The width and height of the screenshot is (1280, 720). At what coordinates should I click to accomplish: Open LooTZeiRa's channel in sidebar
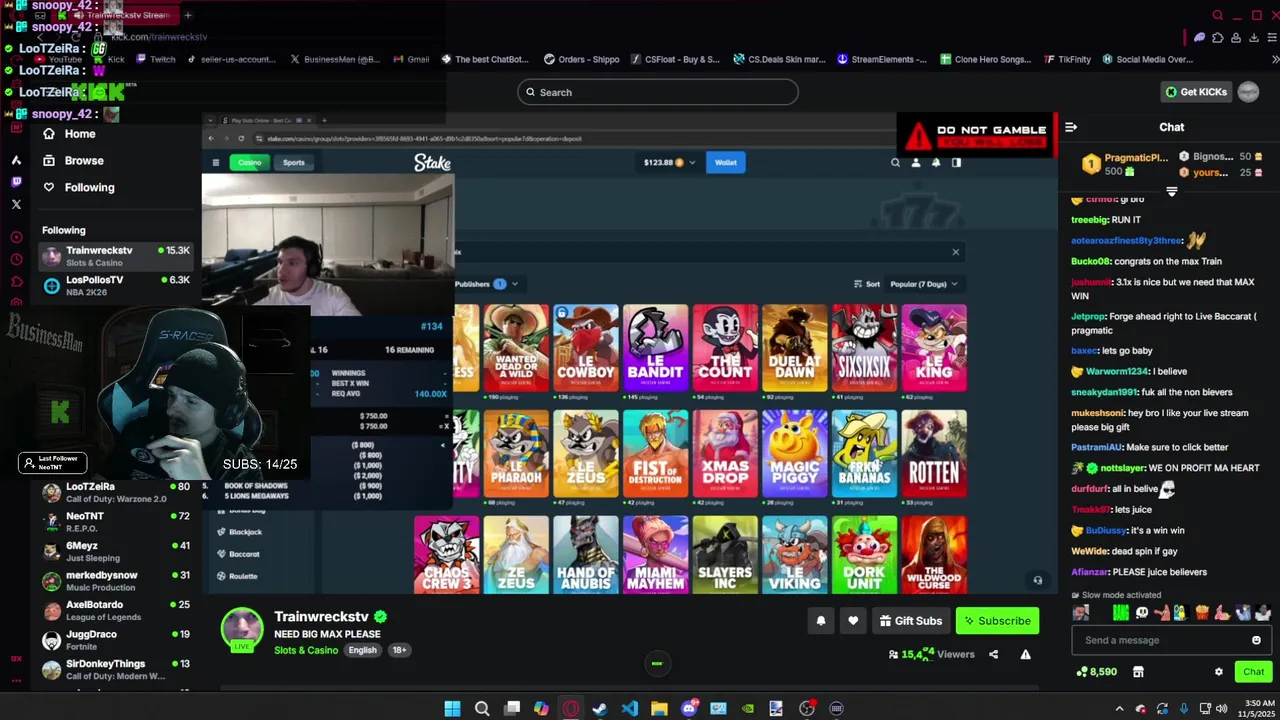click(115, 492)
